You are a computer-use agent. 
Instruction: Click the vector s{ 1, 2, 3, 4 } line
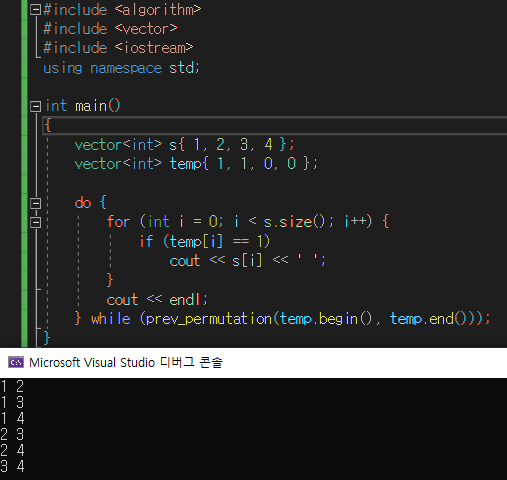[x=184, y=145]
